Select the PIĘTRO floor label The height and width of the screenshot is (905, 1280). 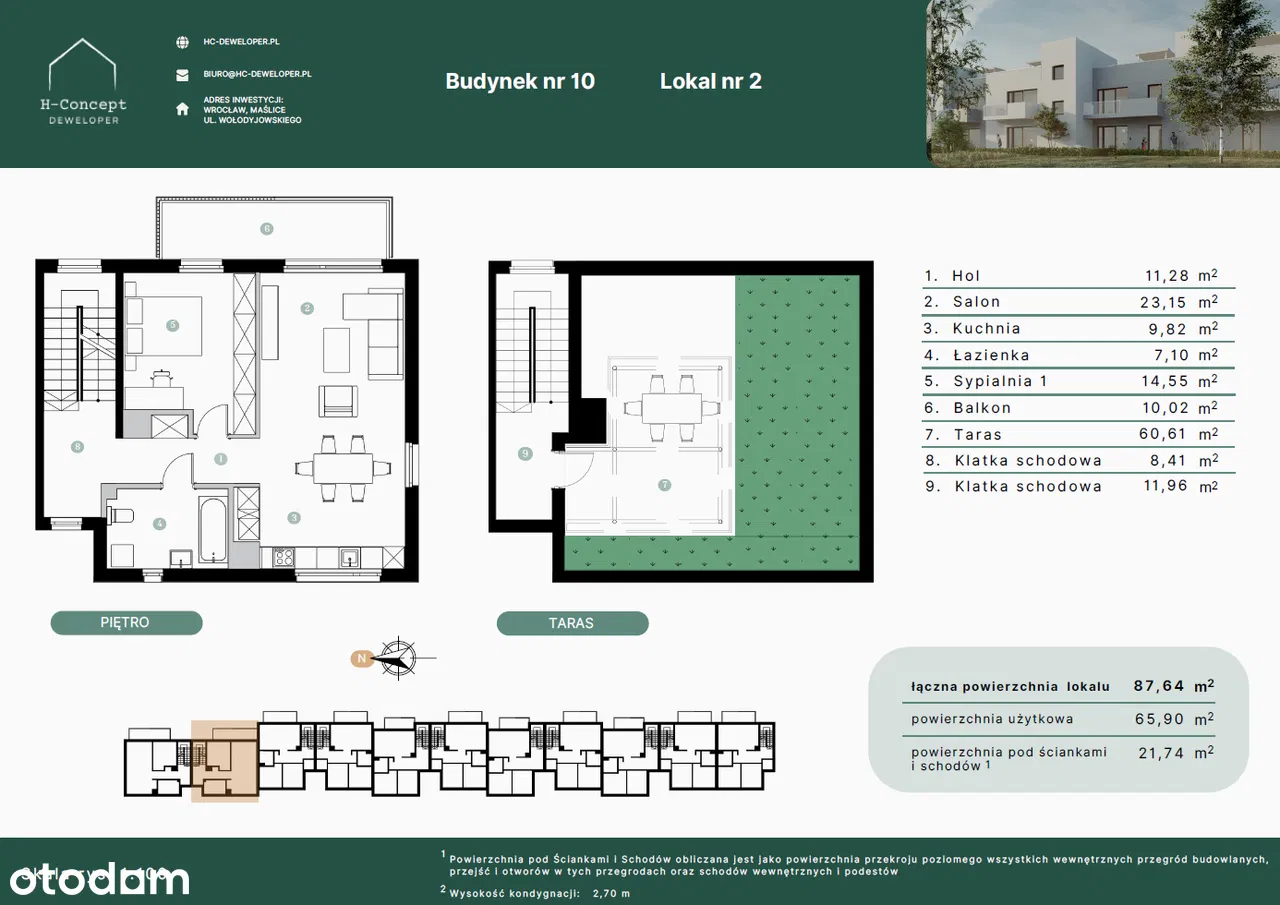click(126, 623)
